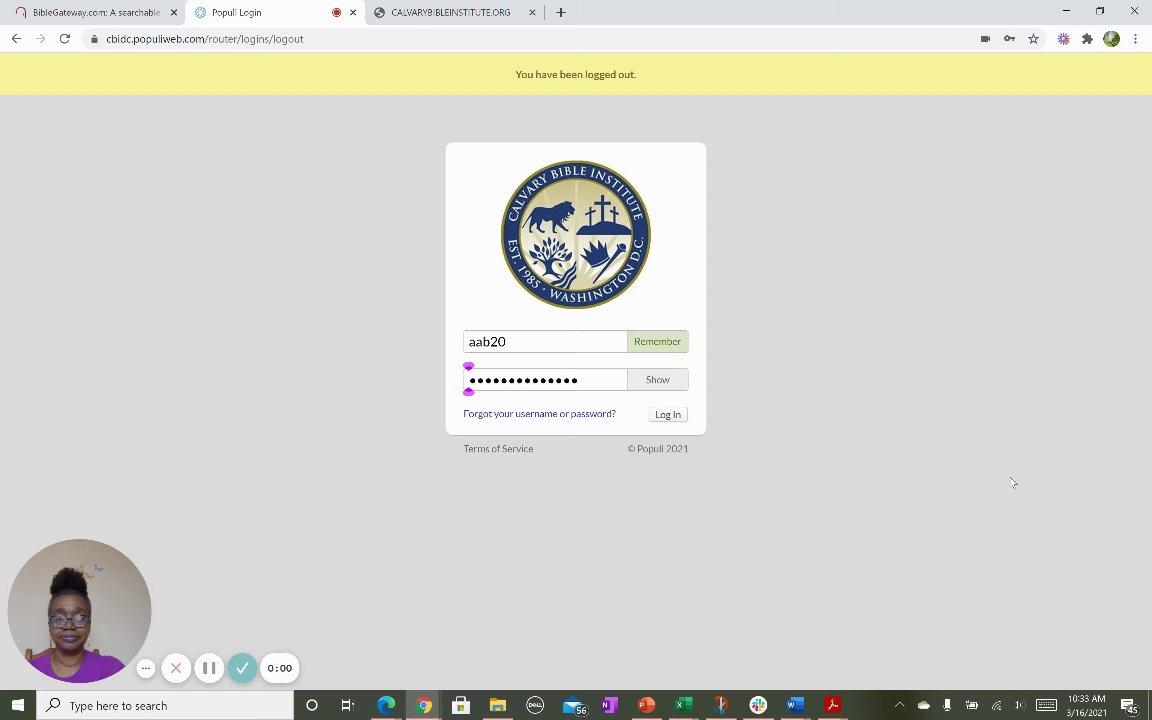Screen dimensions: 1152x720
Task: Open Adobe Acrobat from taskbar
Action: tap(832, 705)
